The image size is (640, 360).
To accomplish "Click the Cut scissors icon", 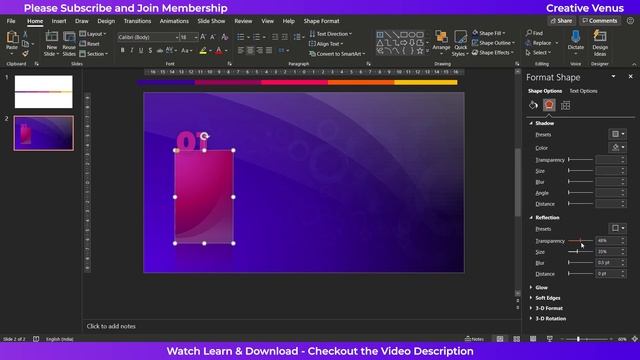I will [x=25, y=34].
